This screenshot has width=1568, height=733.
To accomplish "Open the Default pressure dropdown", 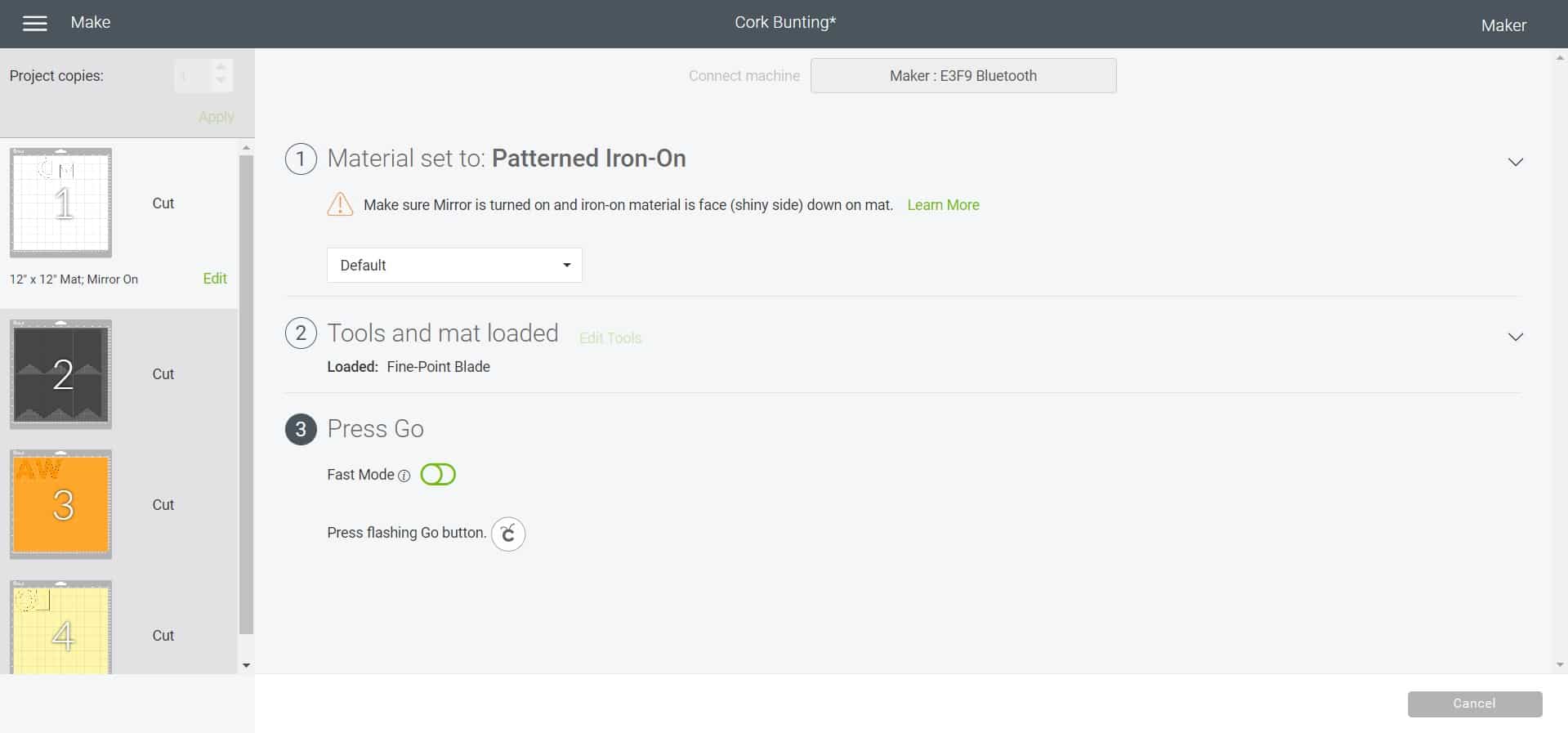I will (454, 266).
